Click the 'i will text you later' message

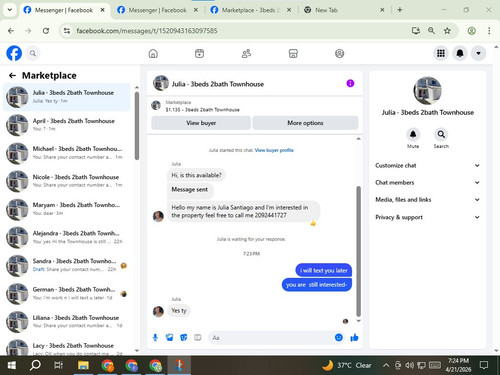click(x=324, y=270)
